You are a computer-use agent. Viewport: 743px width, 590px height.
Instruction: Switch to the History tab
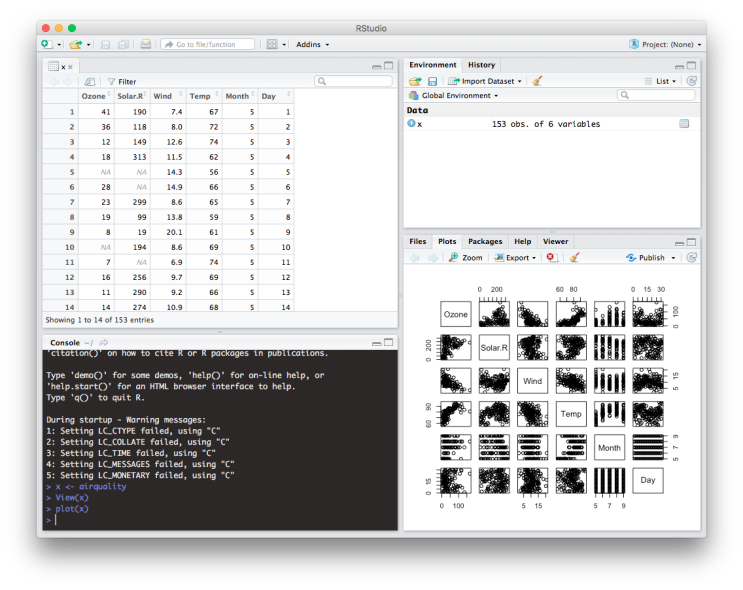tap(481, 65)
